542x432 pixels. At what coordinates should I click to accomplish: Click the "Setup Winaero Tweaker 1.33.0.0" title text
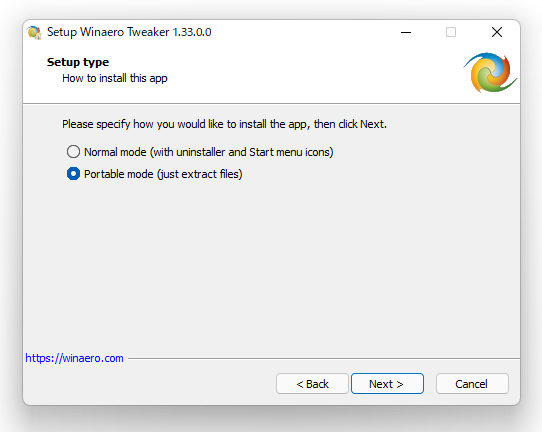point(129,32)
